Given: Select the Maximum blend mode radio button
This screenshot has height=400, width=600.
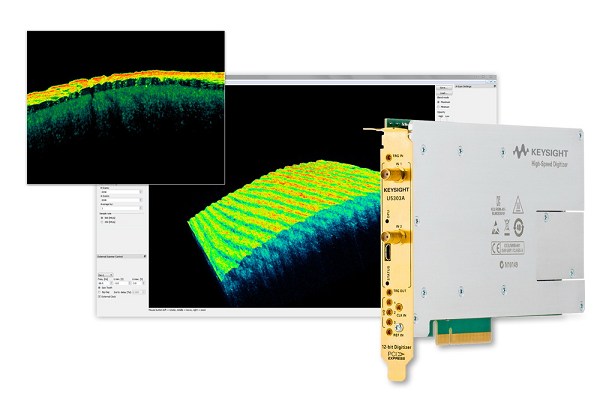Looking at the screenshot, I should pos(439,102).
